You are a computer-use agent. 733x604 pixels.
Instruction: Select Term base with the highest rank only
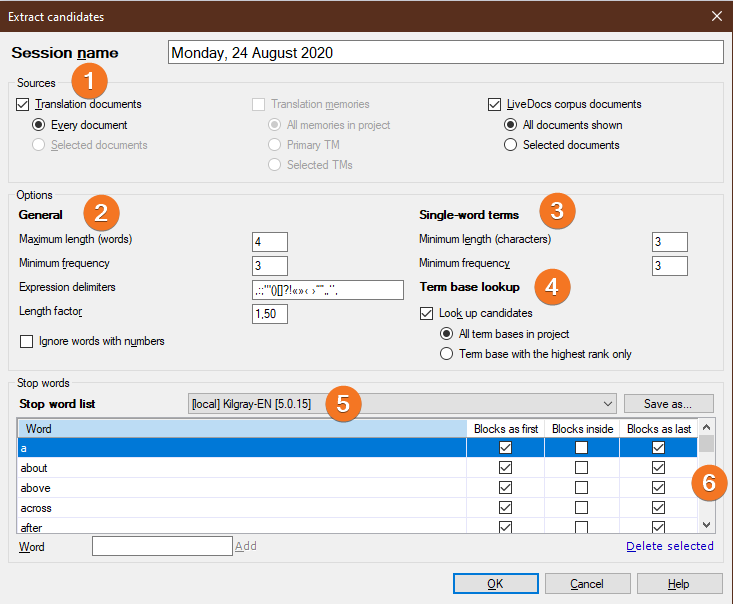tap(448, 354)
